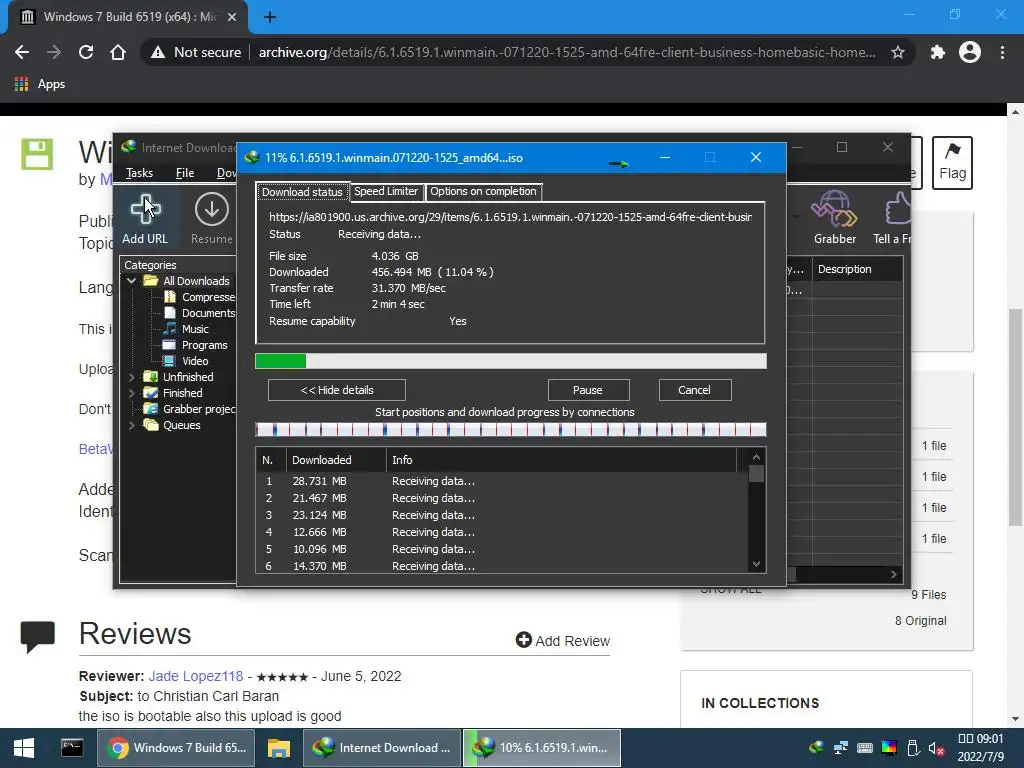Open reviewer Jade Lopez118 profile link
This screenshot has width=1024, height=768.
196,676
